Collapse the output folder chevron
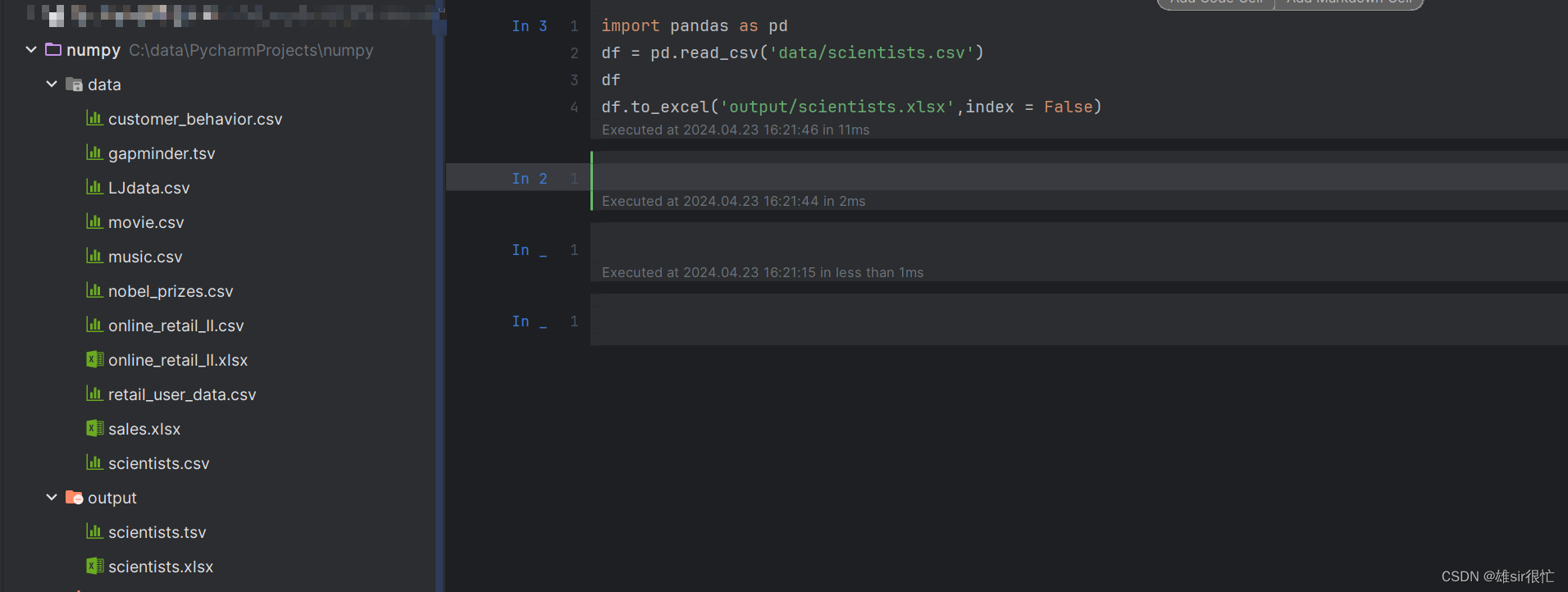This screenshot has height=592, width=1568. (52, 498)
